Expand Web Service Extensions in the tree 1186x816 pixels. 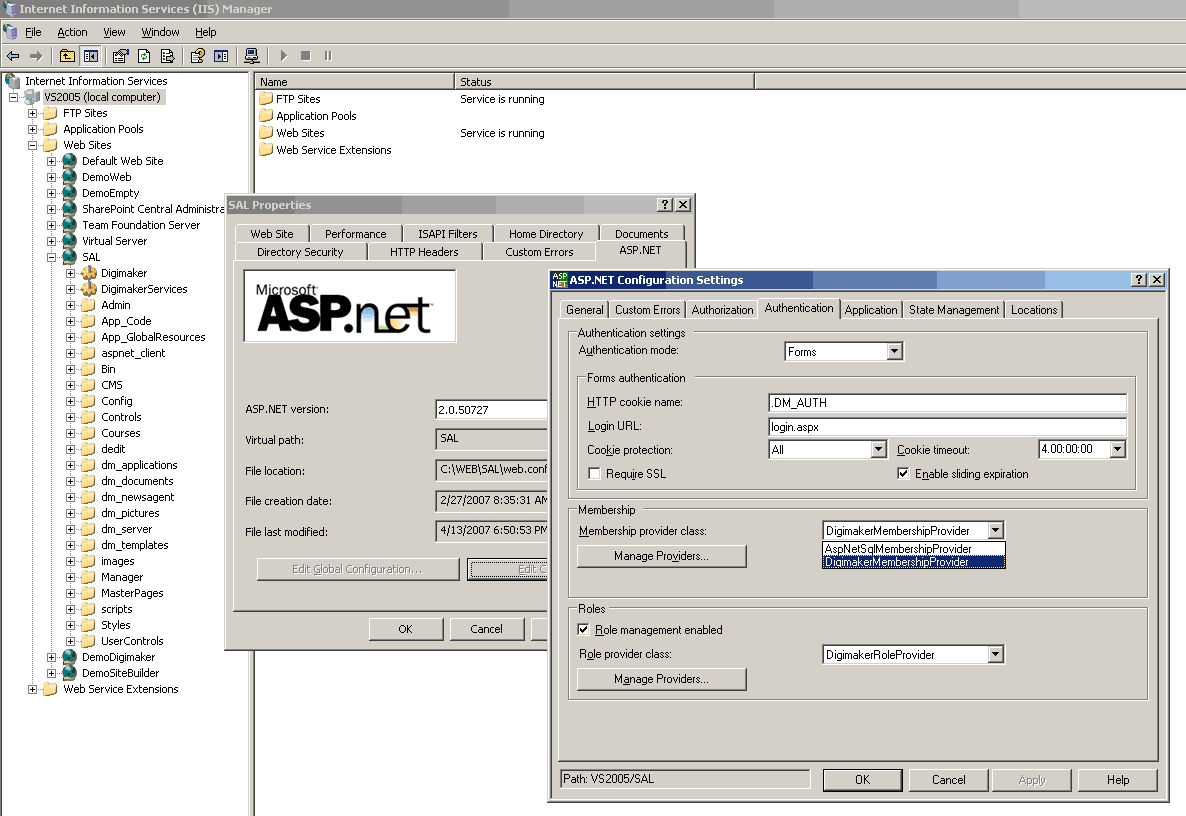tap(33, 689)
